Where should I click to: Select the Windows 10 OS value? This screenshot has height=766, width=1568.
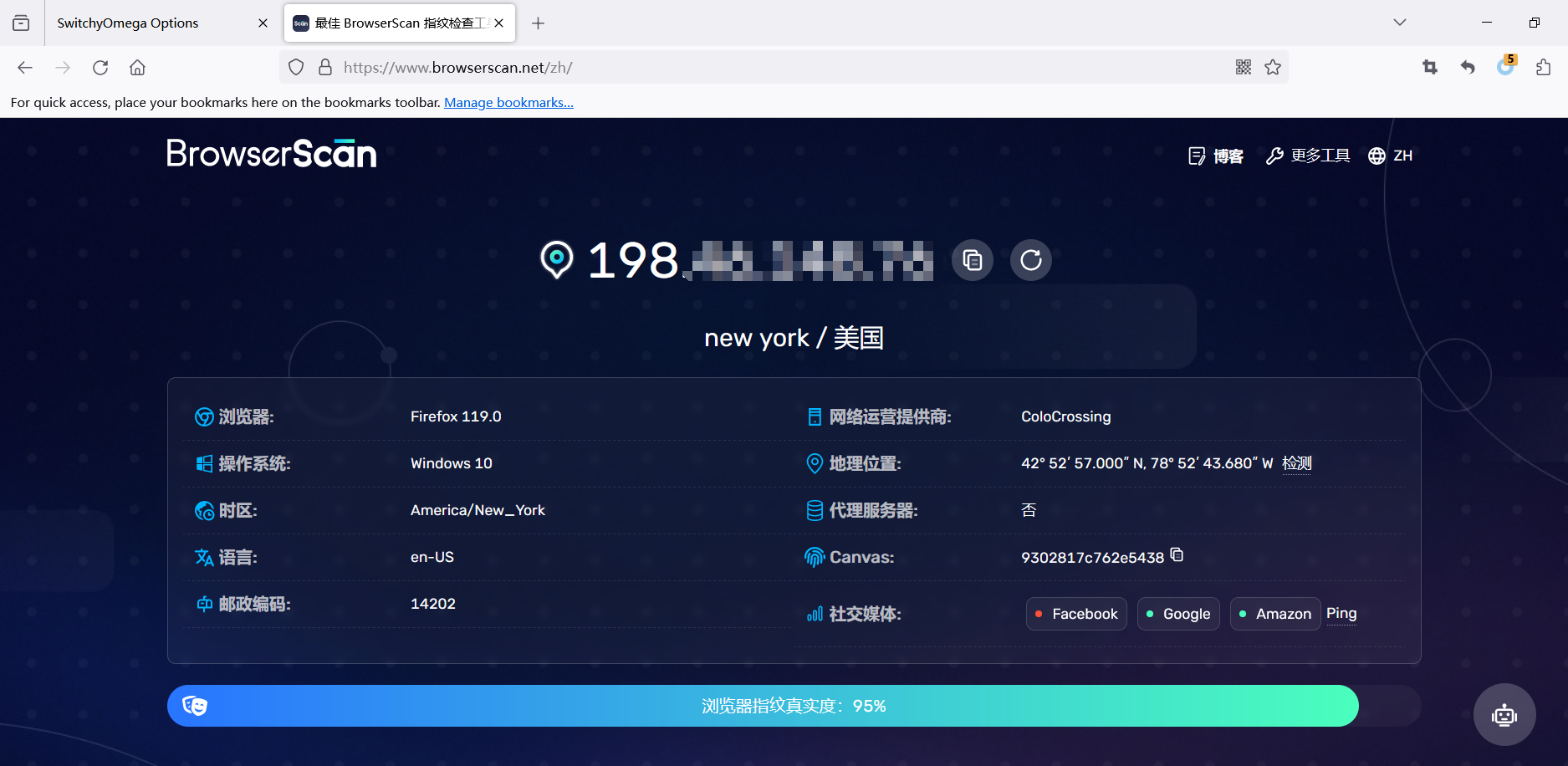pyautogui.click(x=452, y=463)
